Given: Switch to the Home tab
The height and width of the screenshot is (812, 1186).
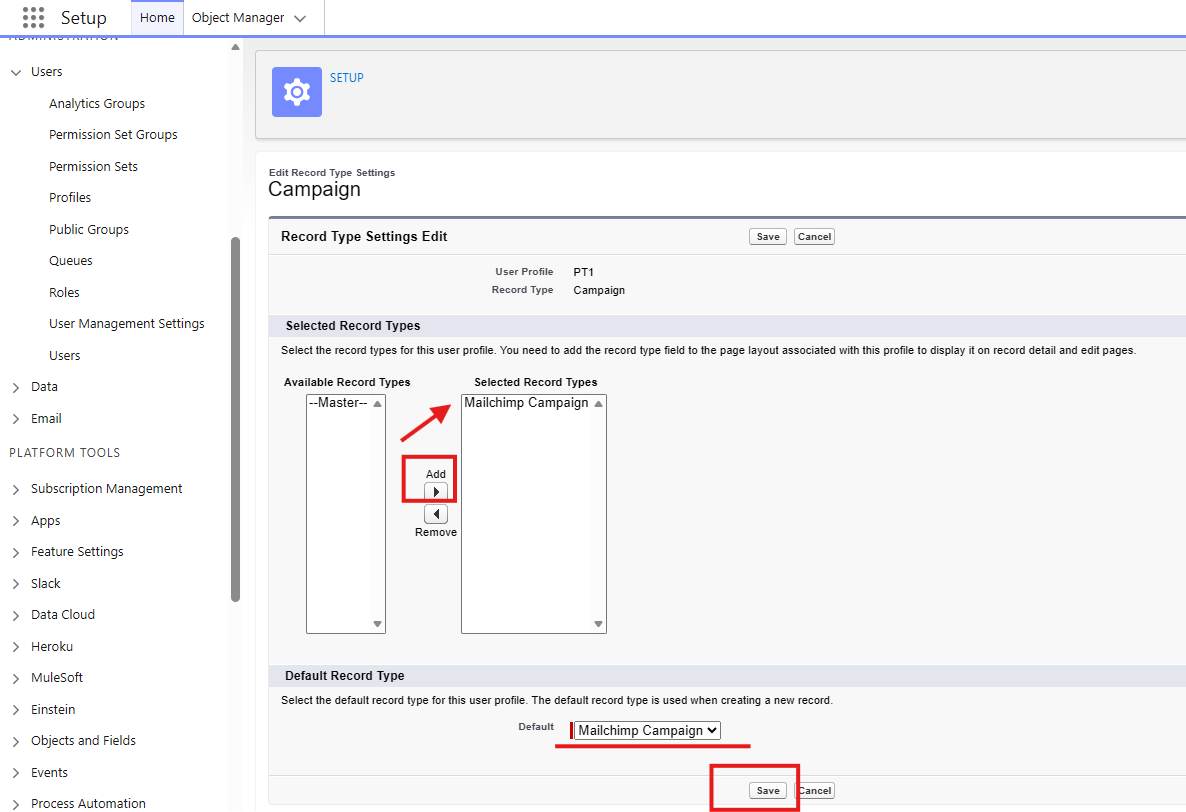Looking at the screenshot, I should click(x=157, y=17).
